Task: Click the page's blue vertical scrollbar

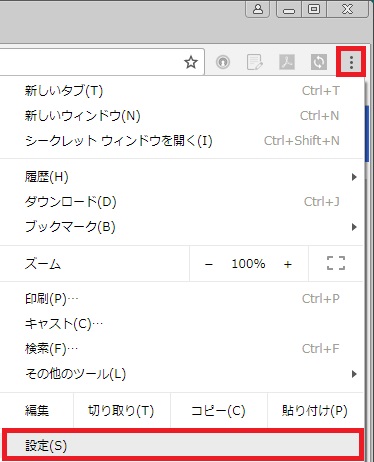Action: pyautogui.click(x=367, y=133)
